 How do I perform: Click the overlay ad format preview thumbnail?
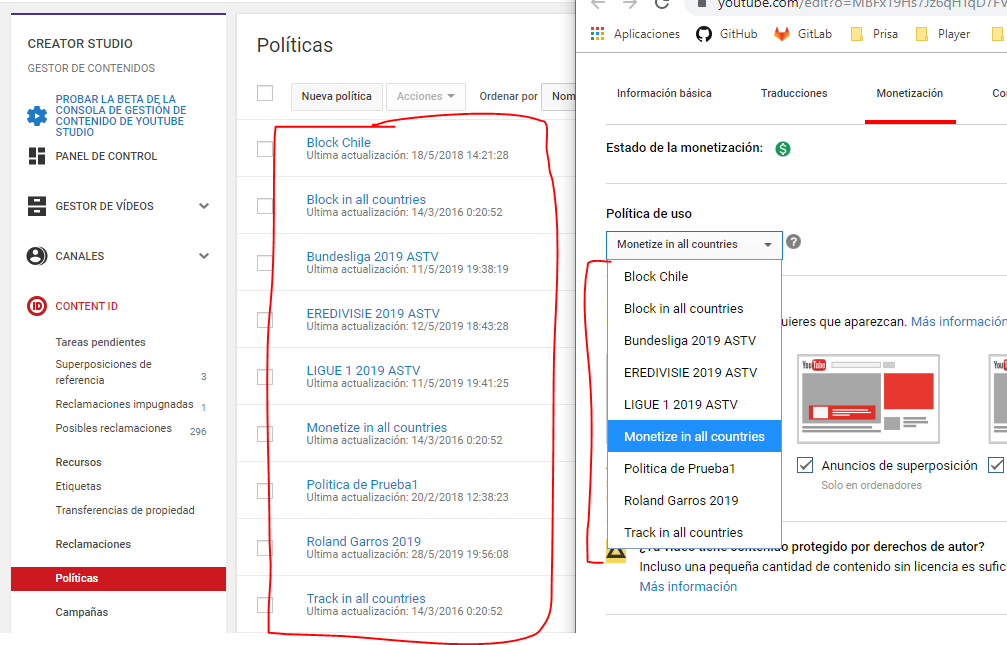(x=868, y=399)
